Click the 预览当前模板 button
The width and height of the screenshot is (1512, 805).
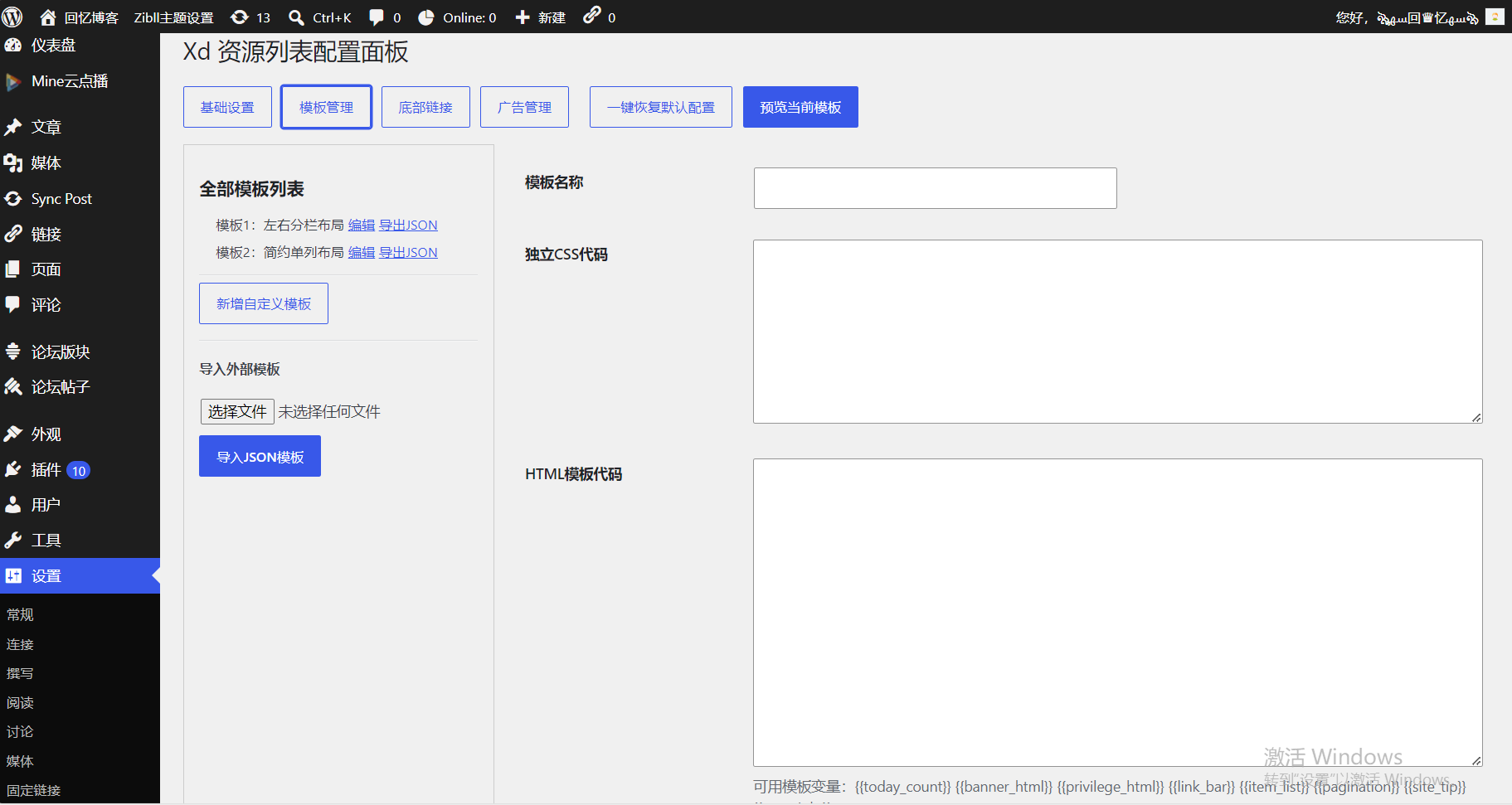(800, 107)
